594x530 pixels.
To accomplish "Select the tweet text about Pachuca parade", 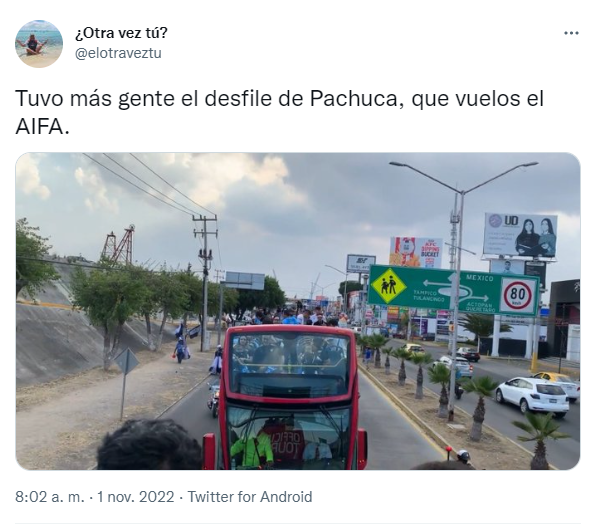I will [x=280, y=113].
